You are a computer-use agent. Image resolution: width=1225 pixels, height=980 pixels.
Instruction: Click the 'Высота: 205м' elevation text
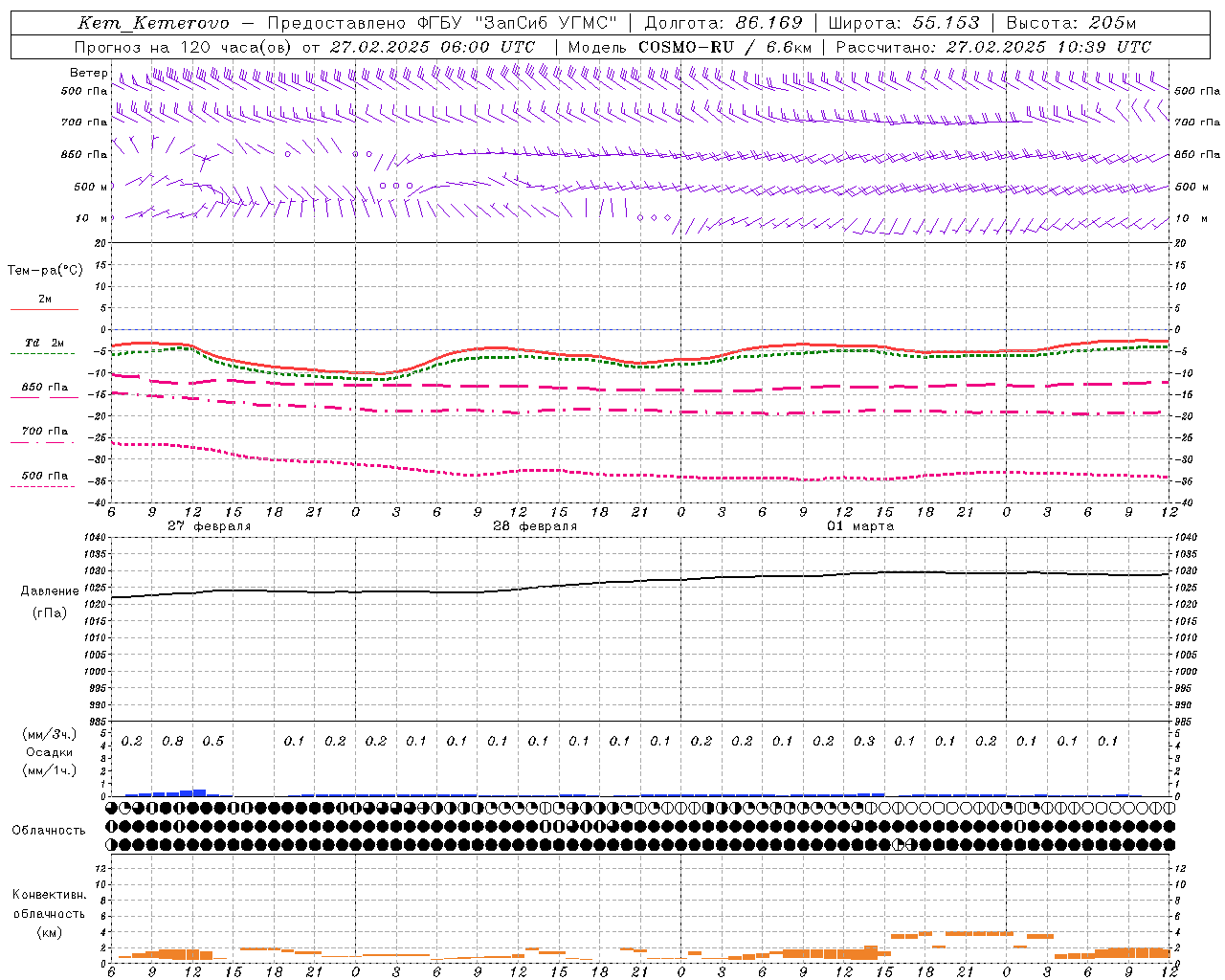click(1071, 23)
